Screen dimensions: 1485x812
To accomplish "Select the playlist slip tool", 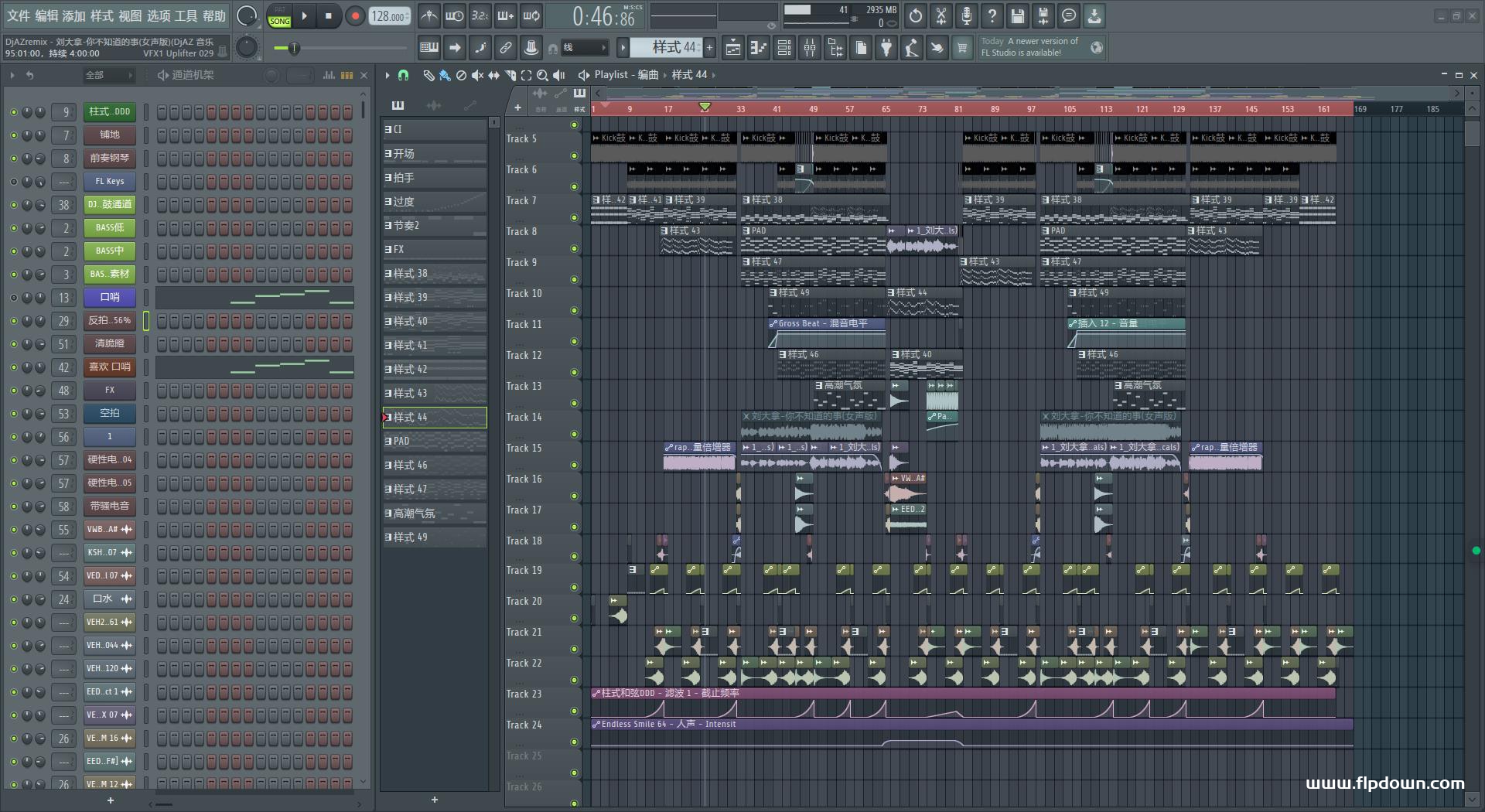I will [x=493, y=75].
